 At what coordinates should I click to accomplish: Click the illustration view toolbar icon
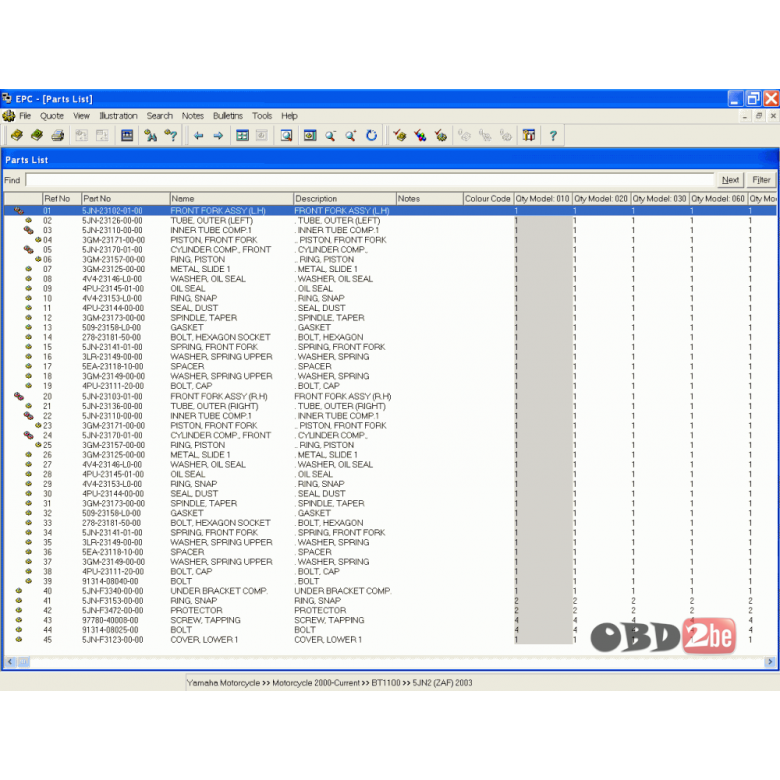(x=310, y=135)
